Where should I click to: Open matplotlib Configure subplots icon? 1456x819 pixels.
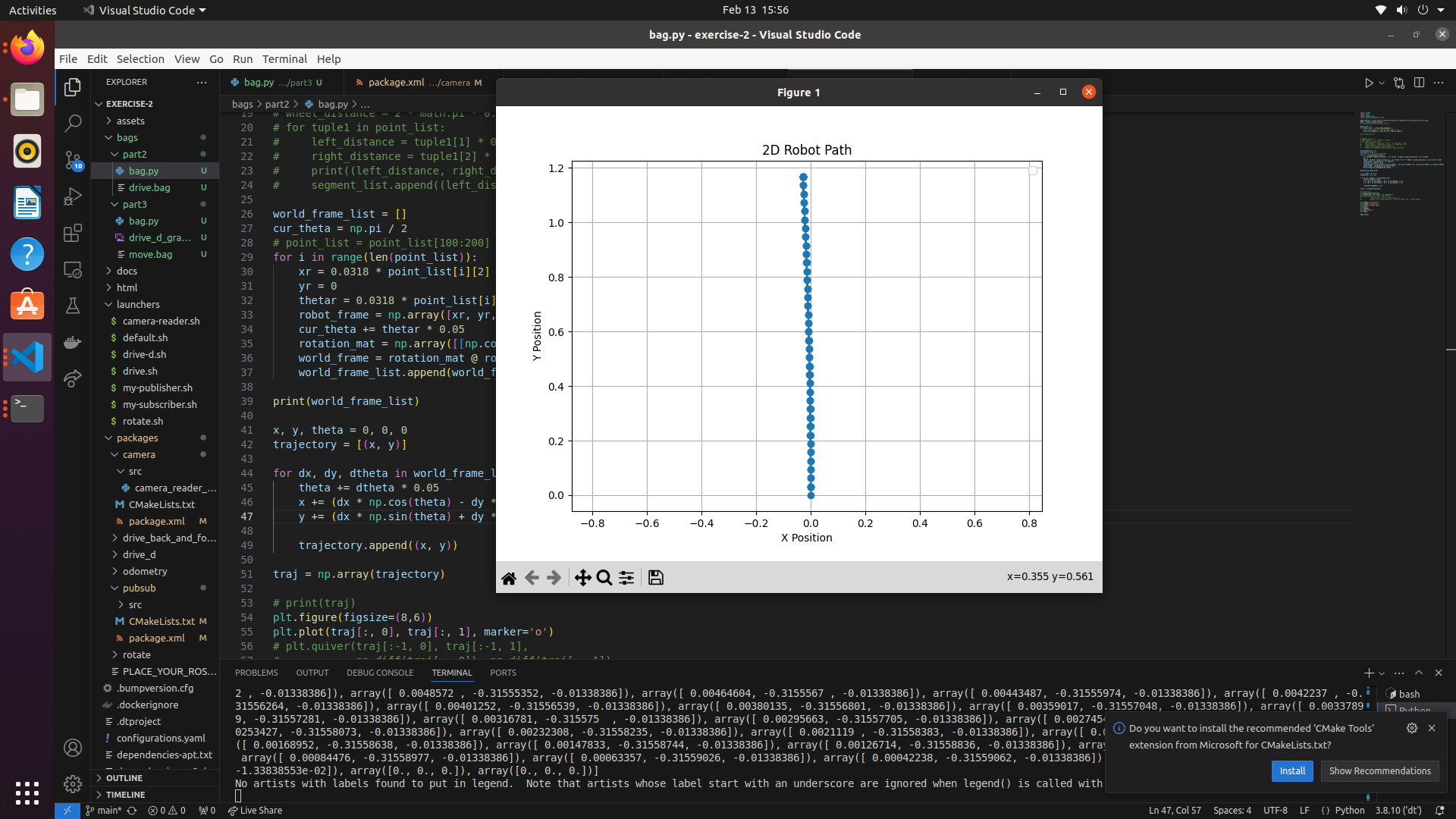coord(626,578)
